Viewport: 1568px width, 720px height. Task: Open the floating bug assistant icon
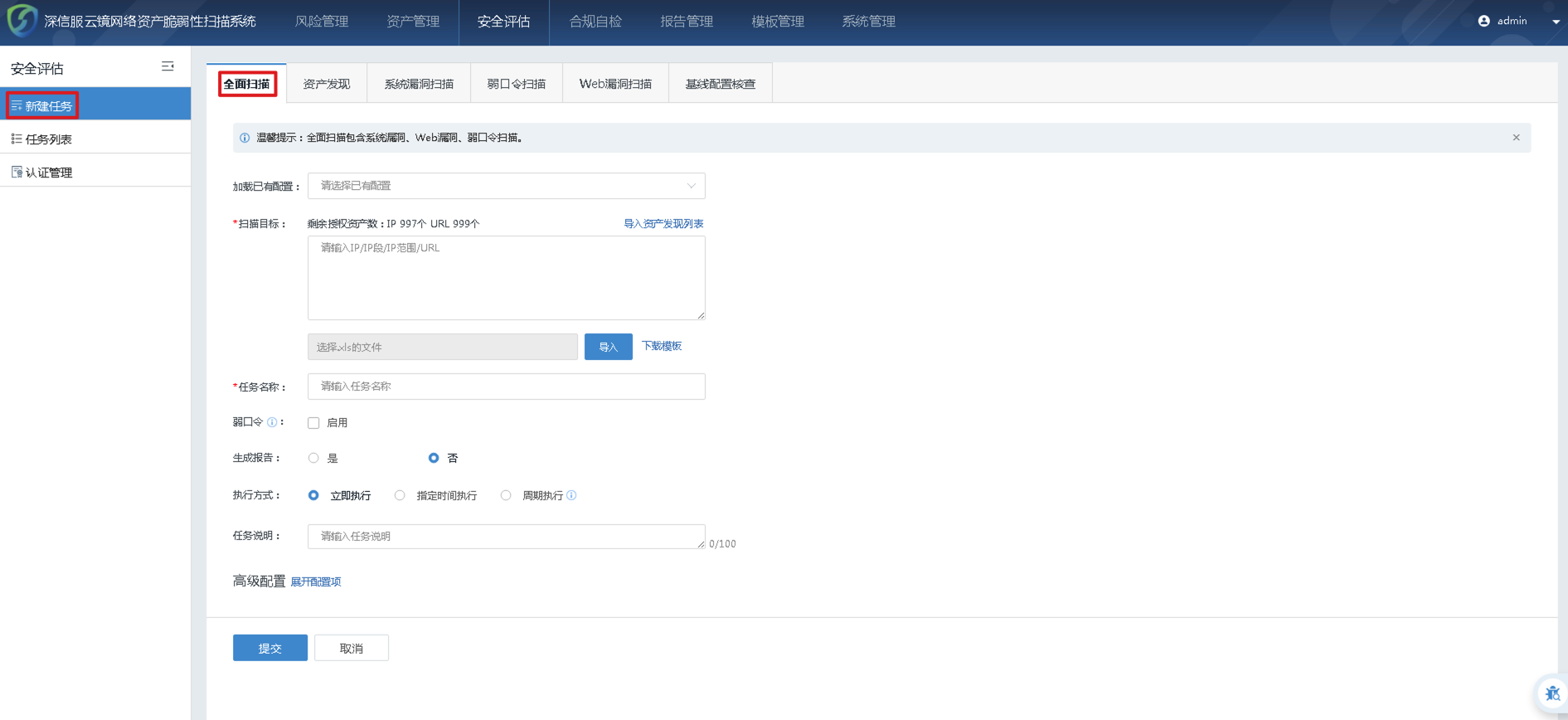1551,693
